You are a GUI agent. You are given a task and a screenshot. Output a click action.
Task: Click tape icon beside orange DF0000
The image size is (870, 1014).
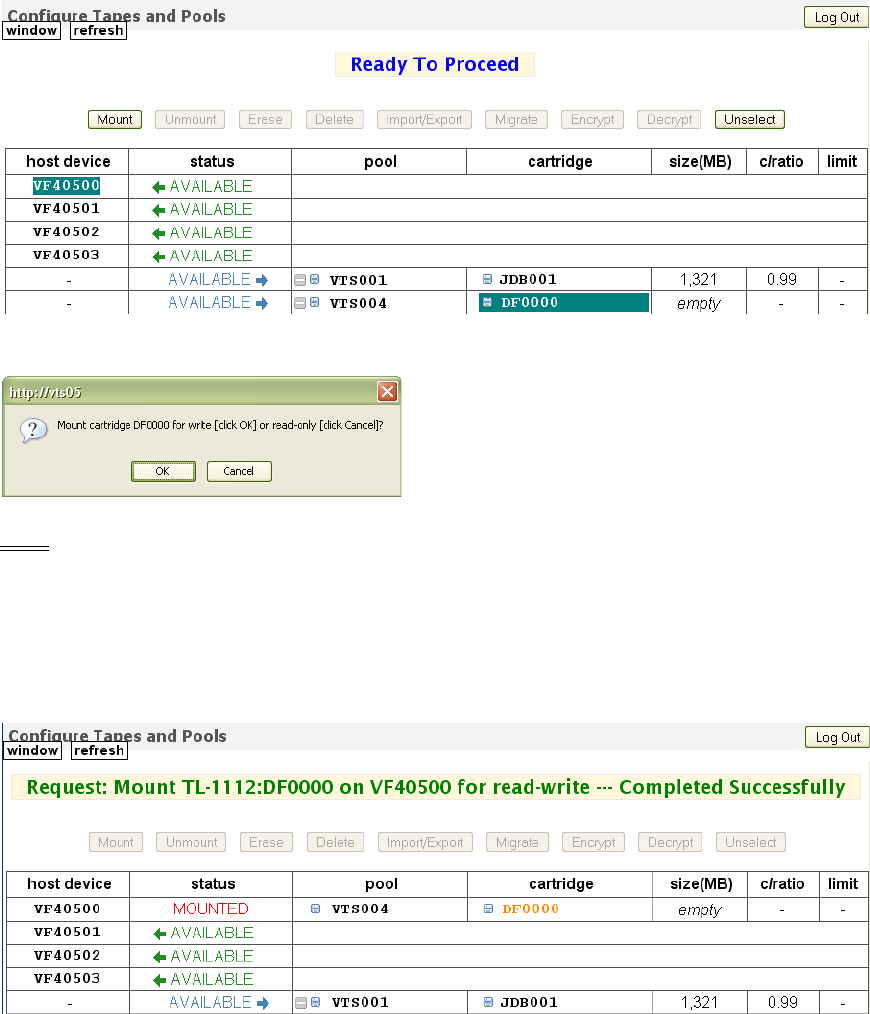pos(488,909)
